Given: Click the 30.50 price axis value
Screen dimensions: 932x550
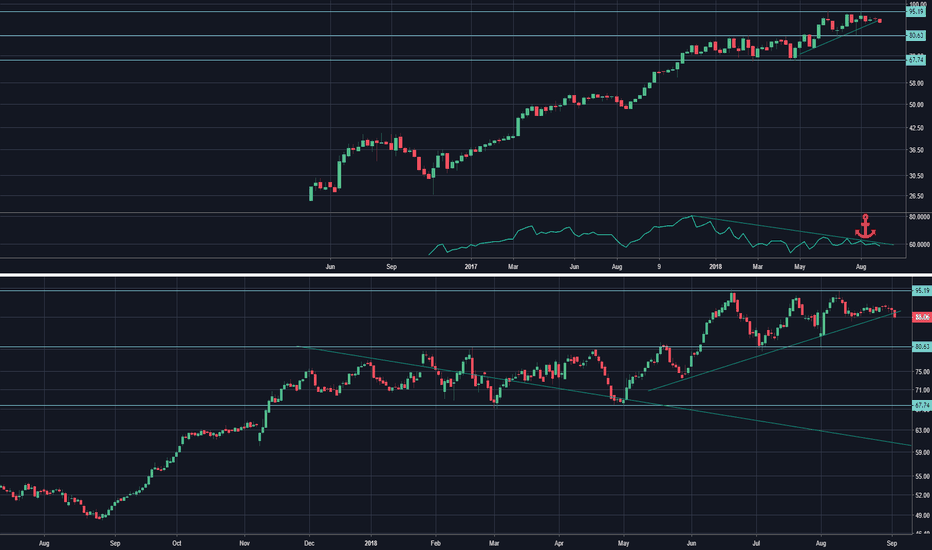Looking at the screenshot, I should click(916, 176).
